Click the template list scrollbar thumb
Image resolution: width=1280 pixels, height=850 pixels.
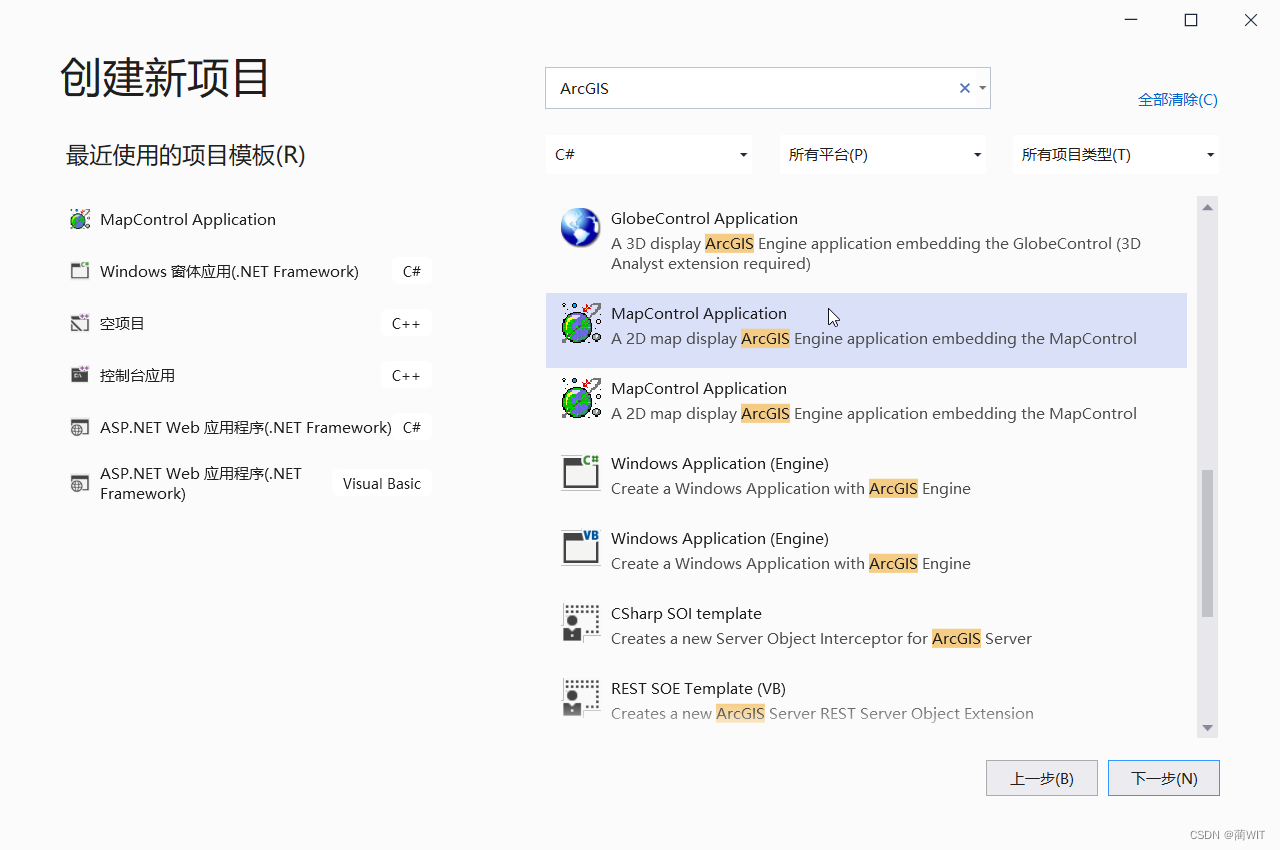[x=1207, y=543]
